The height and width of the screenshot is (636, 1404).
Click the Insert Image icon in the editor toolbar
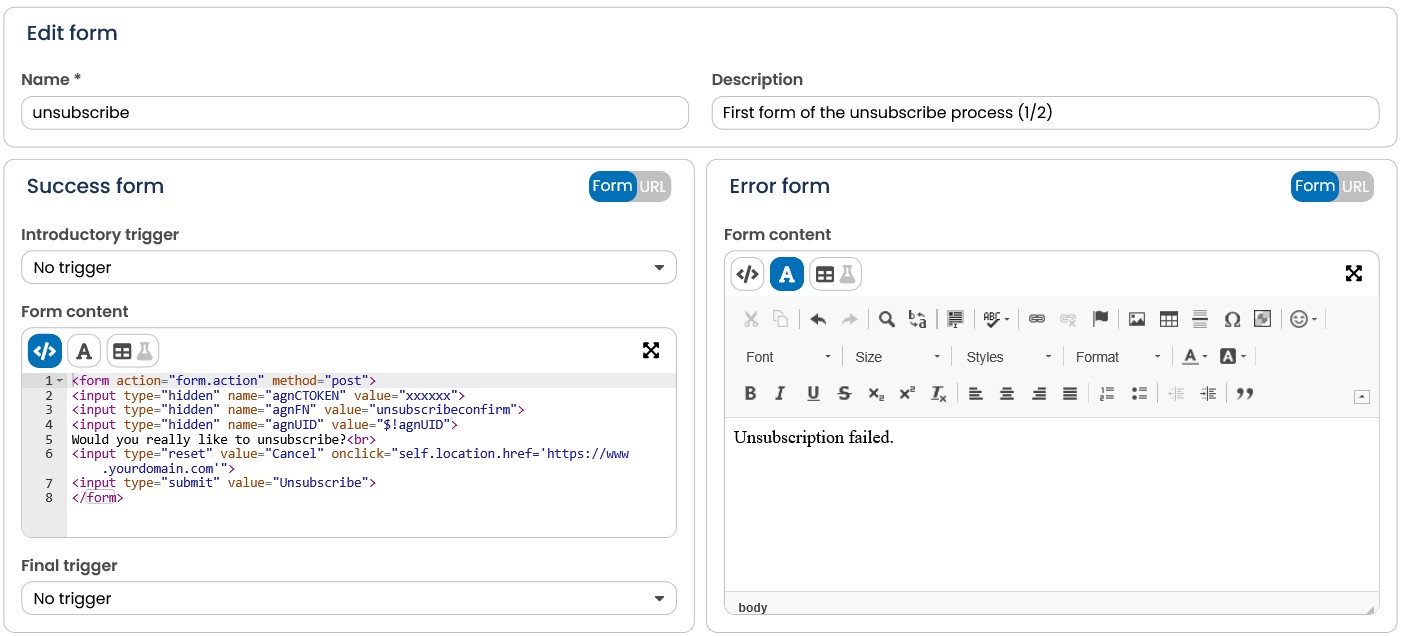pyautogui.click(x=1137, y=319)
